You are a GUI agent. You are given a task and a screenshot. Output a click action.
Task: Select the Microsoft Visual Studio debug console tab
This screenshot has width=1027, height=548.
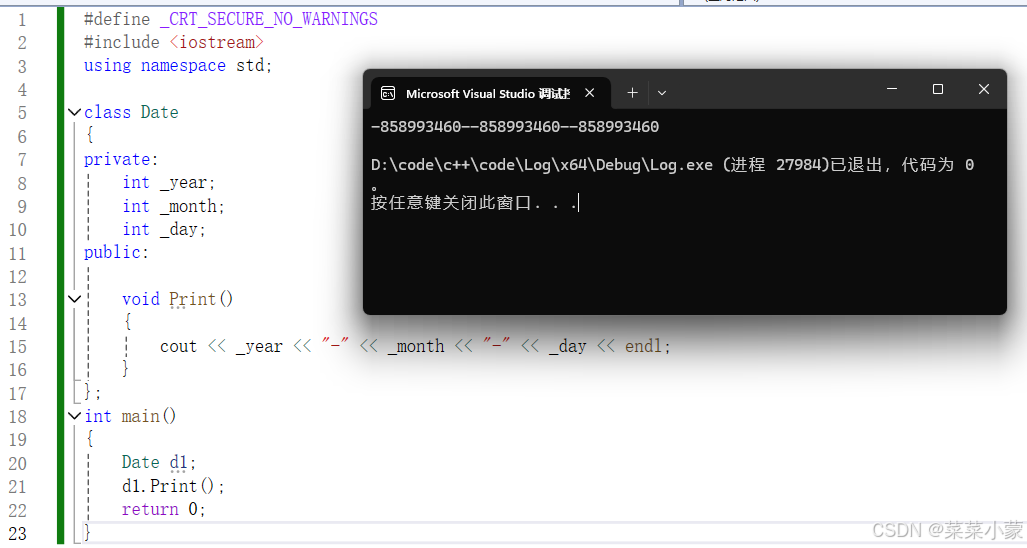(489, 93)
